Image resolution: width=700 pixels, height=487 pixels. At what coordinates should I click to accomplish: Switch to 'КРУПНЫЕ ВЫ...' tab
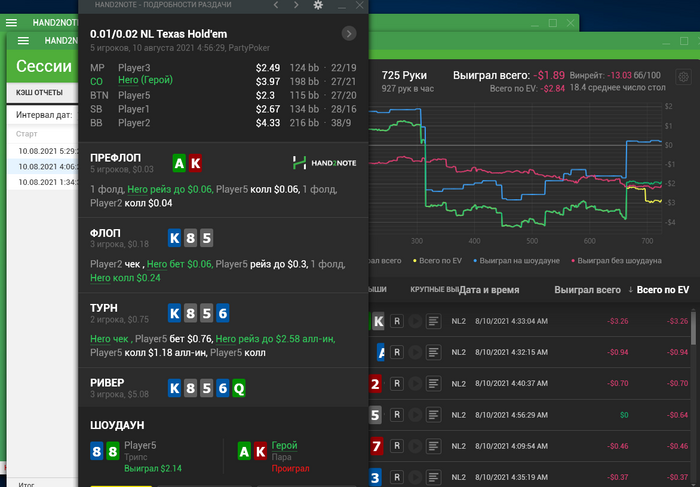point(434,290)
